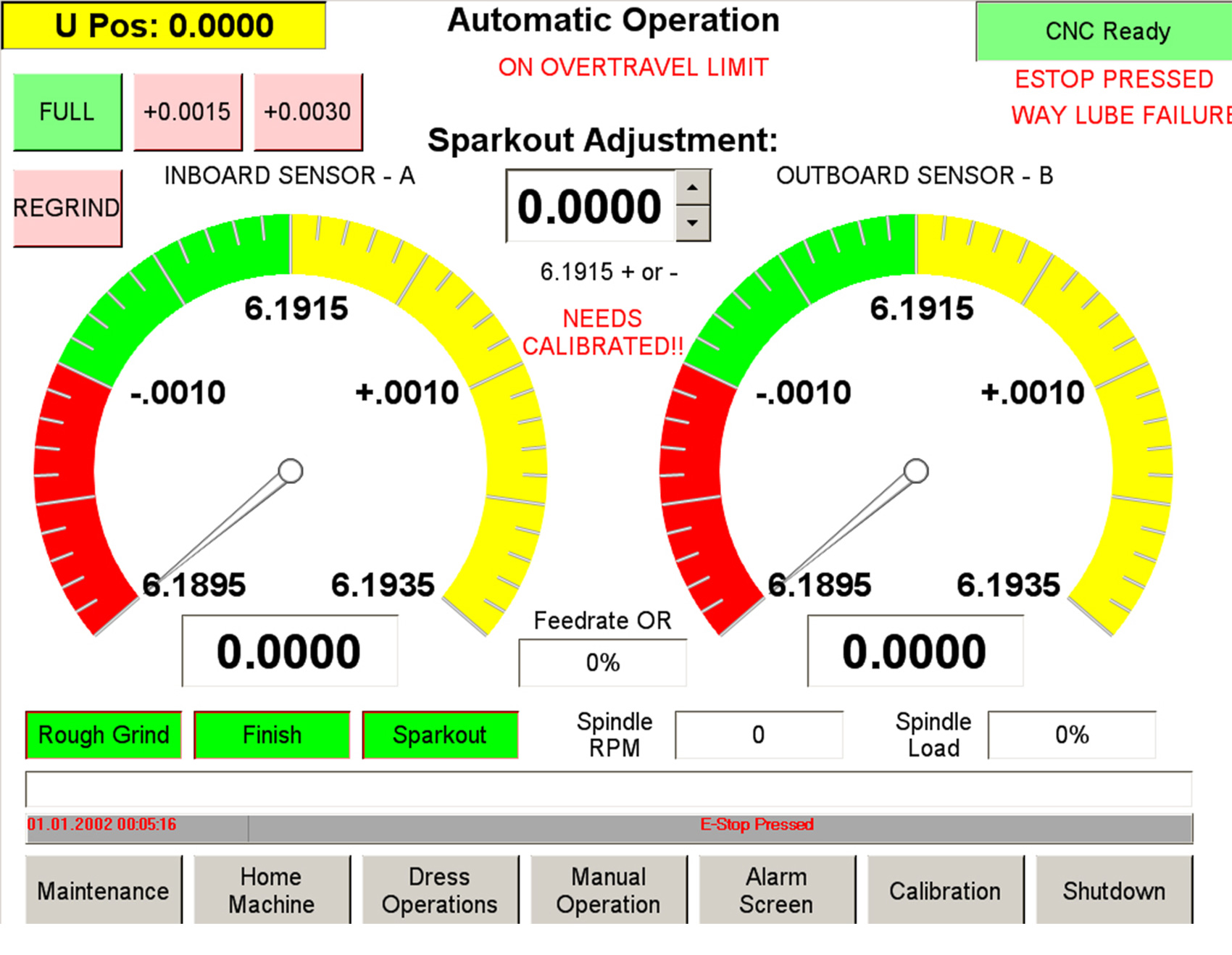Click the Feedrate OR percentage field
Screen dimensions: 1232x955
point(602,662)
